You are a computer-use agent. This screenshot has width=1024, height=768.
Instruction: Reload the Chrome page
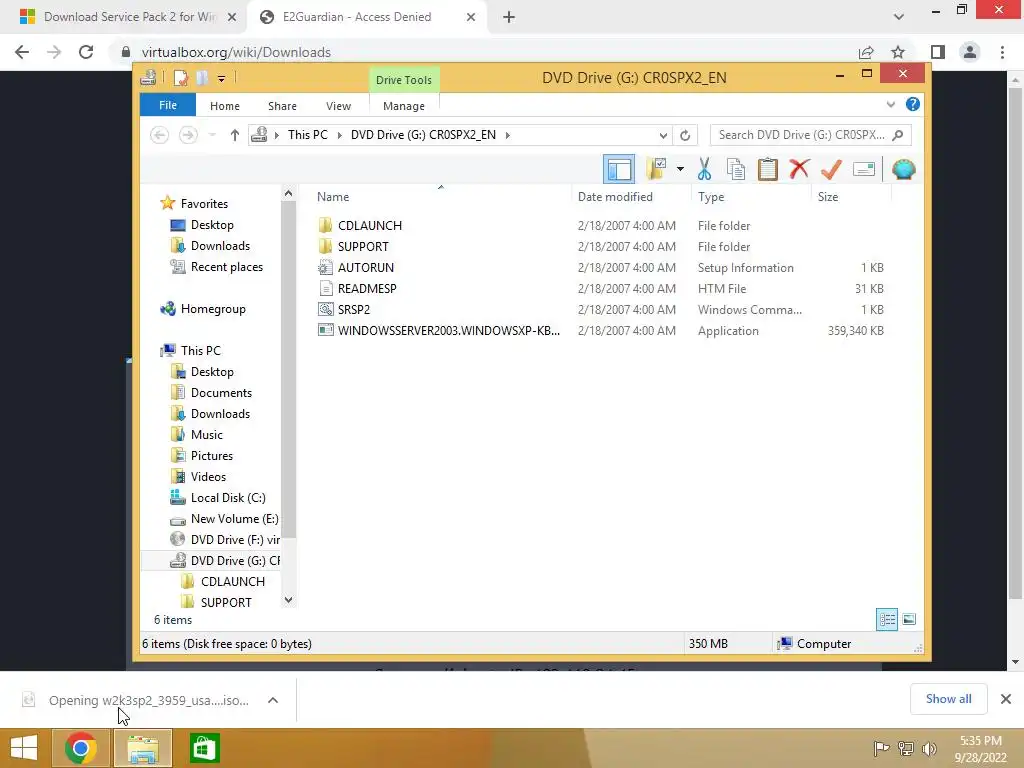pos(86,52)
